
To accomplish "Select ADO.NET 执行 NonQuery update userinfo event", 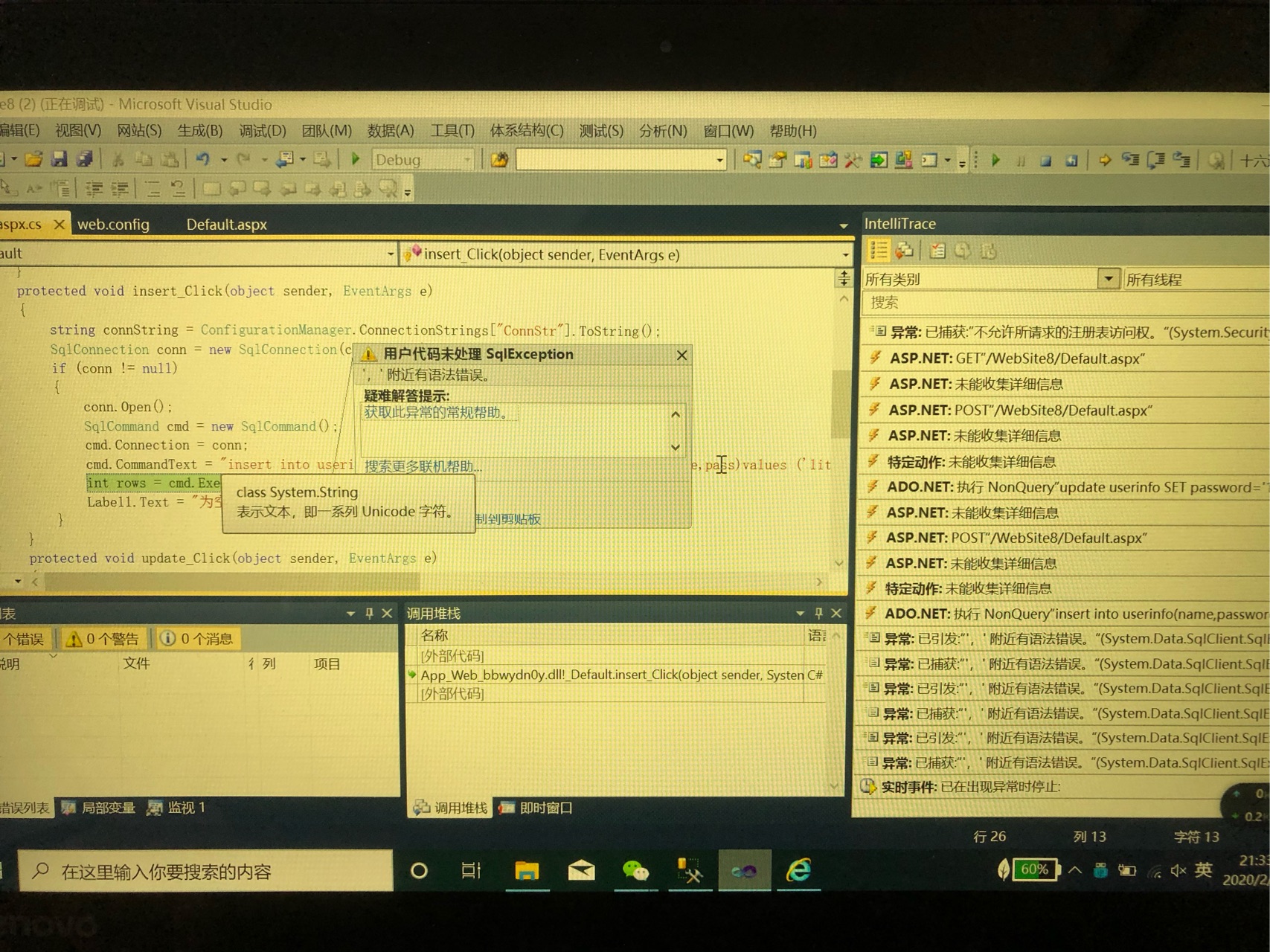I will point(1067,488).
